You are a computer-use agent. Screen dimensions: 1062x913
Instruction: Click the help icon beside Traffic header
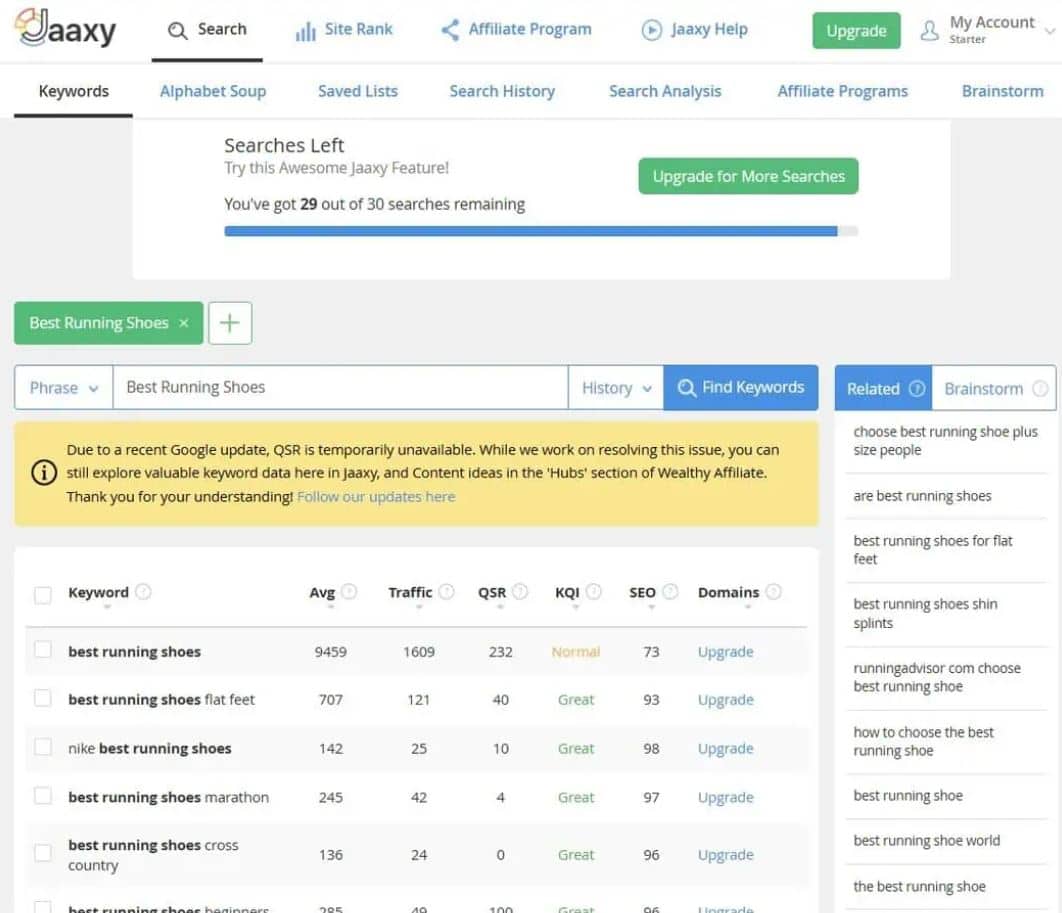446,592
